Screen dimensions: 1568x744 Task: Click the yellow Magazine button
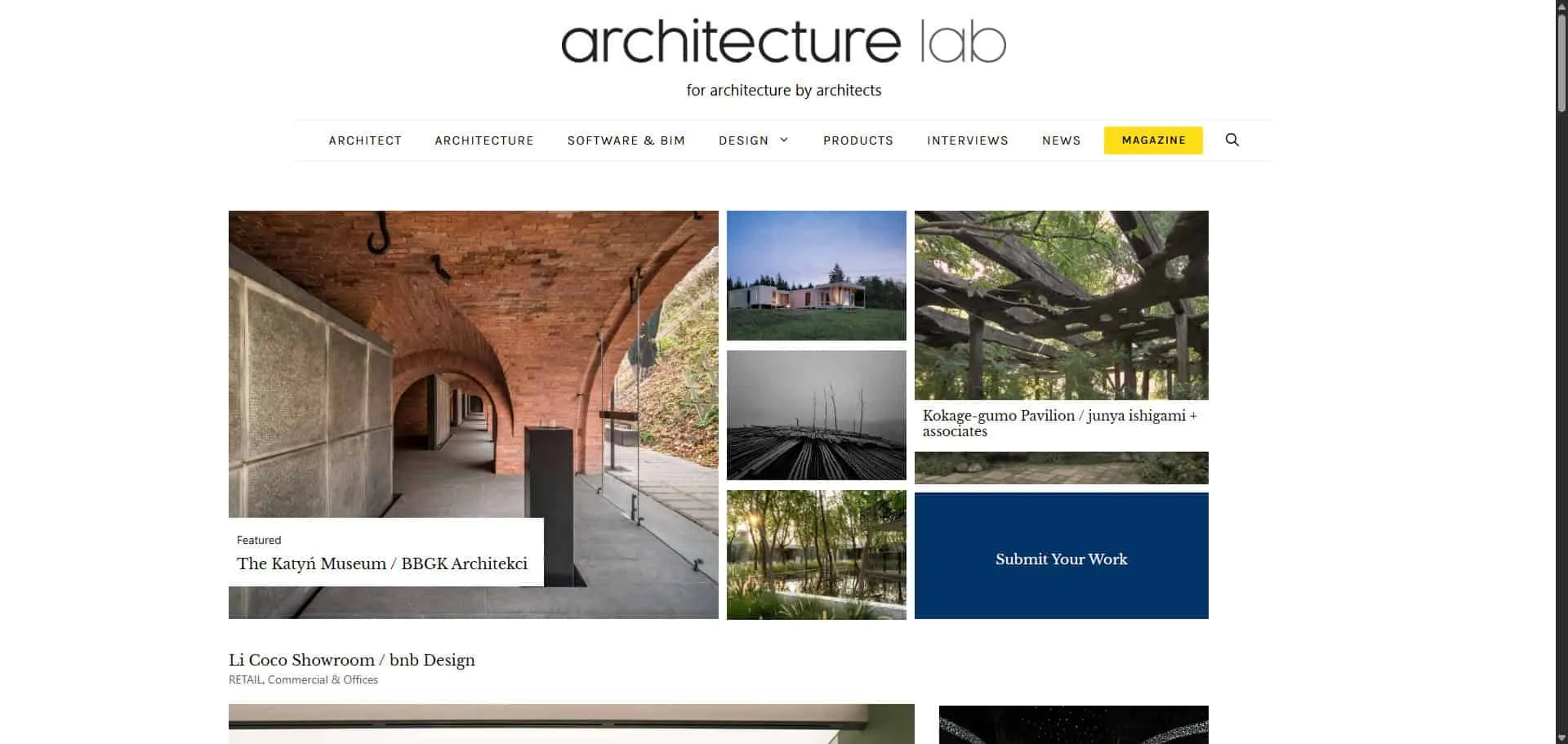1153,140
